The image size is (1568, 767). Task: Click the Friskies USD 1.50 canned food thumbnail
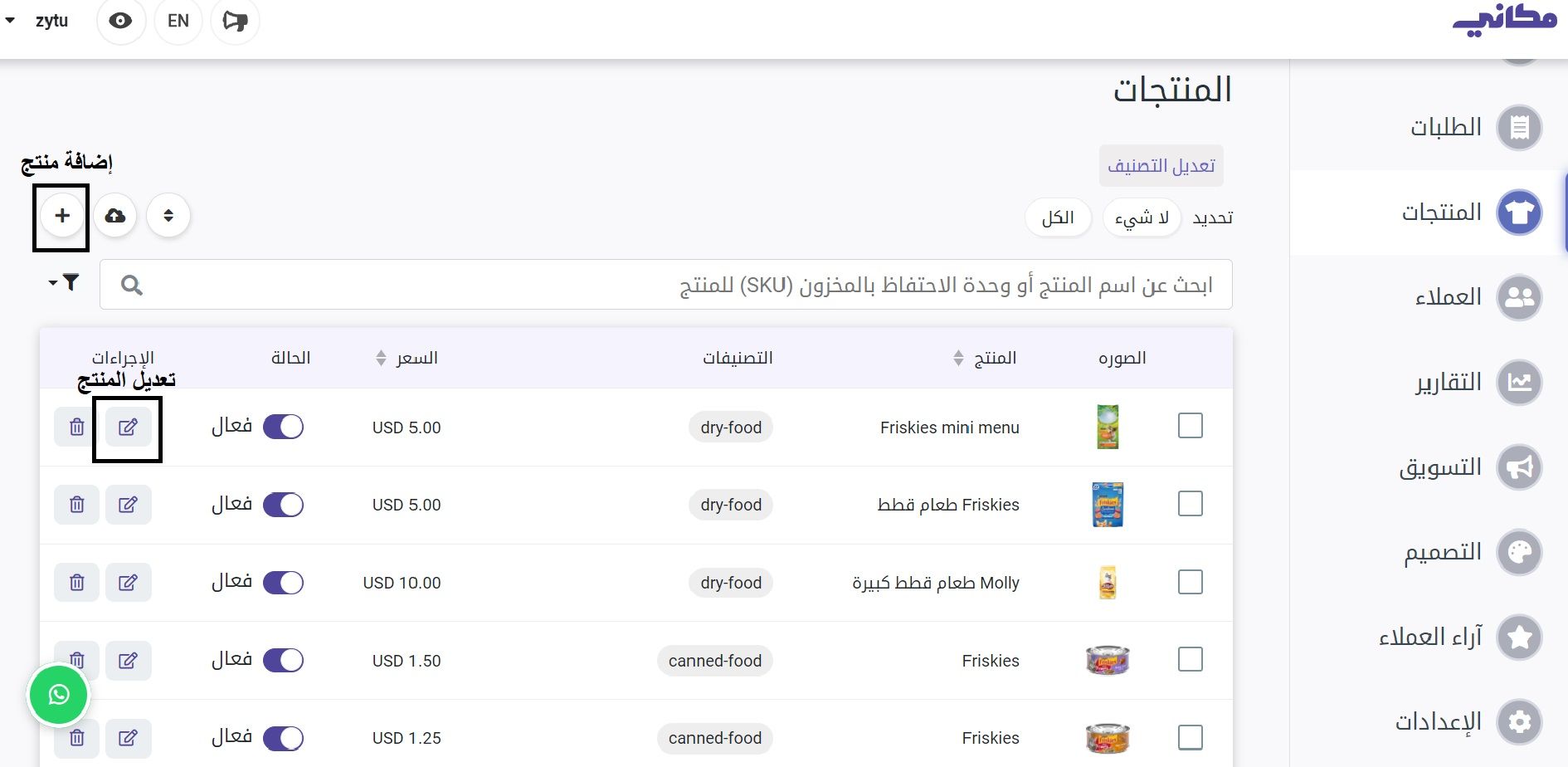click(x=1108, y=661)
